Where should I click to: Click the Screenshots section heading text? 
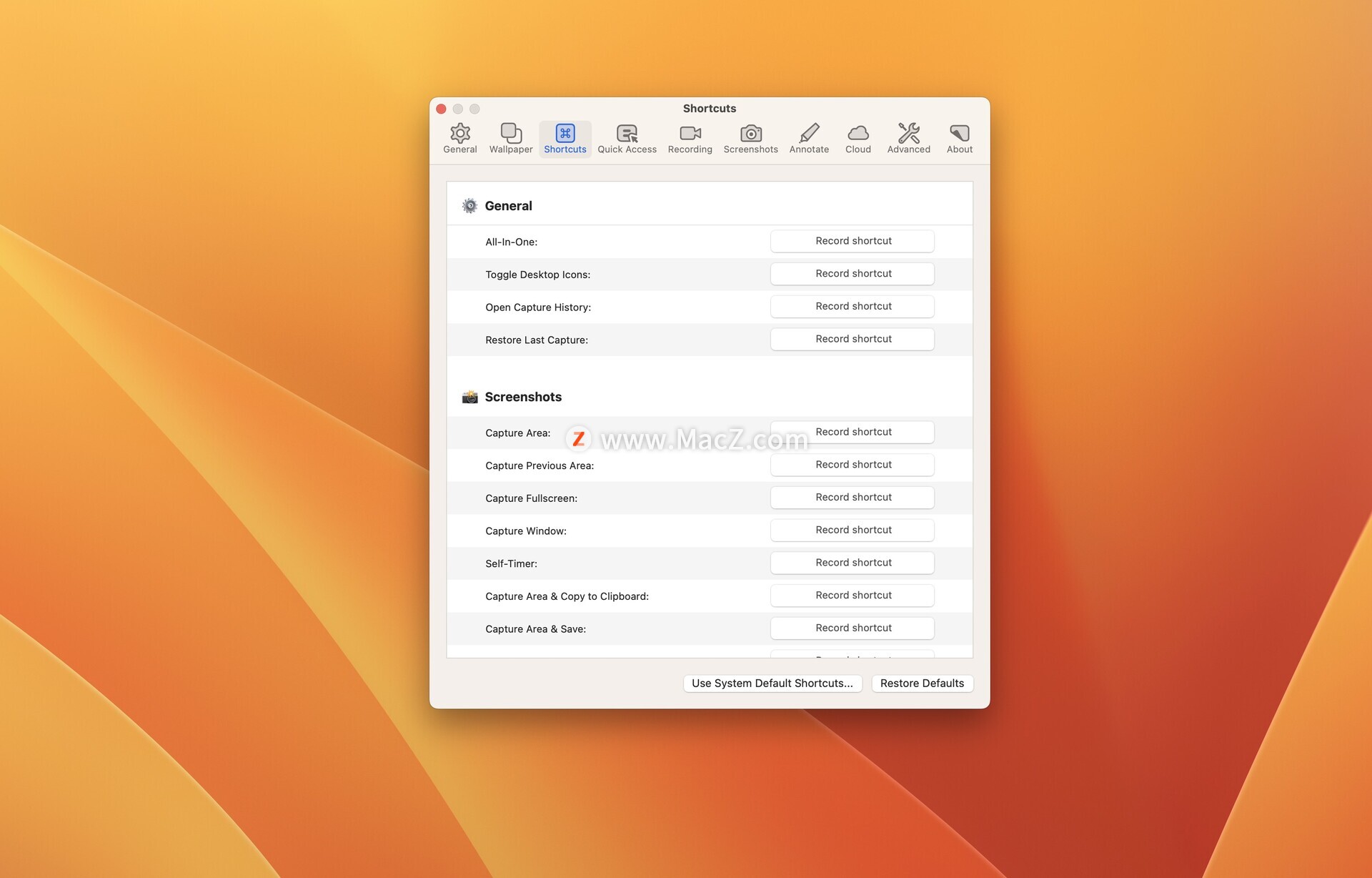coord(523,397)
